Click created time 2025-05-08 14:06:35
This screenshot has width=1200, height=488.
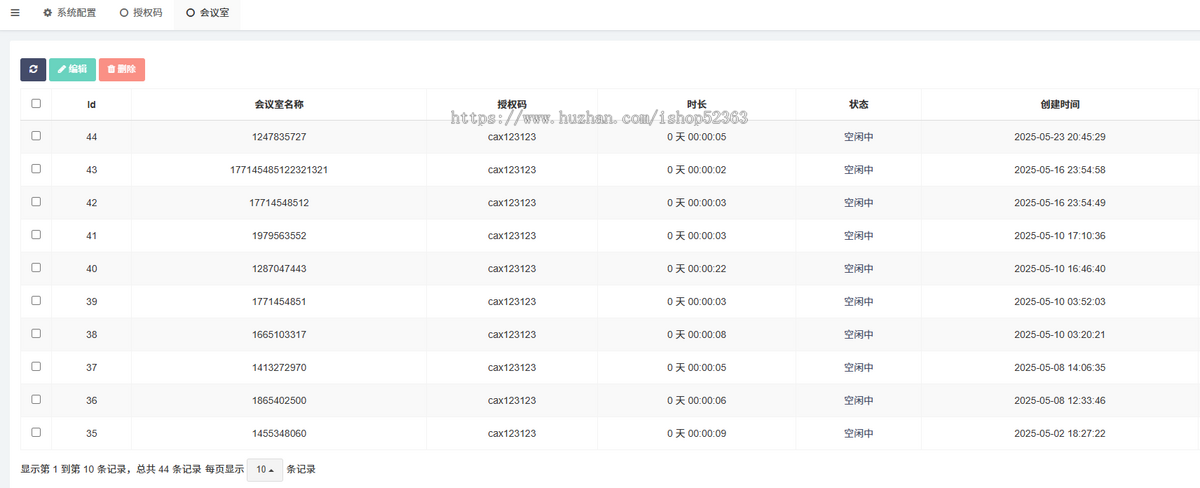pyautogui.click(x=1060, y=368)
